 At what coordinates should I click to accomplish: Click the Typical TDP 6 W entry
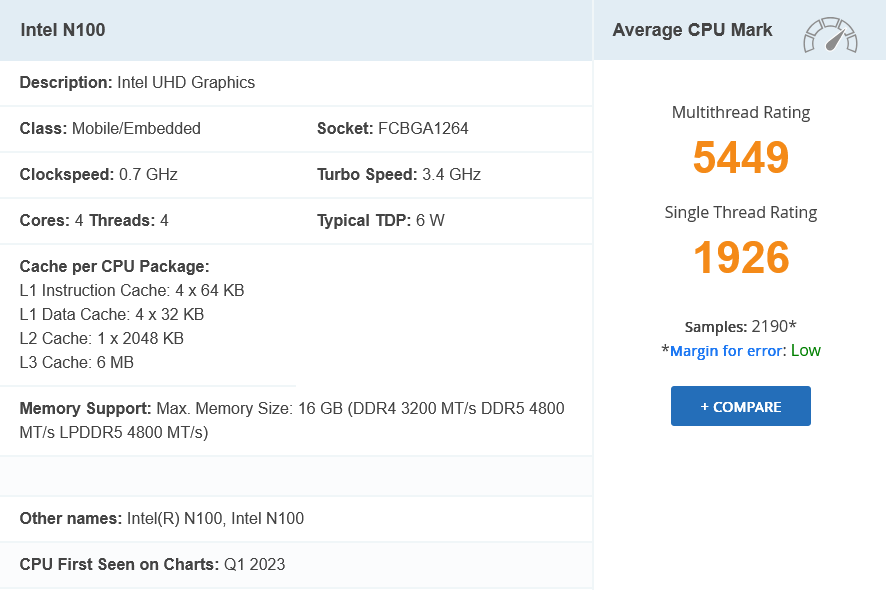click(x=381, y=220)
